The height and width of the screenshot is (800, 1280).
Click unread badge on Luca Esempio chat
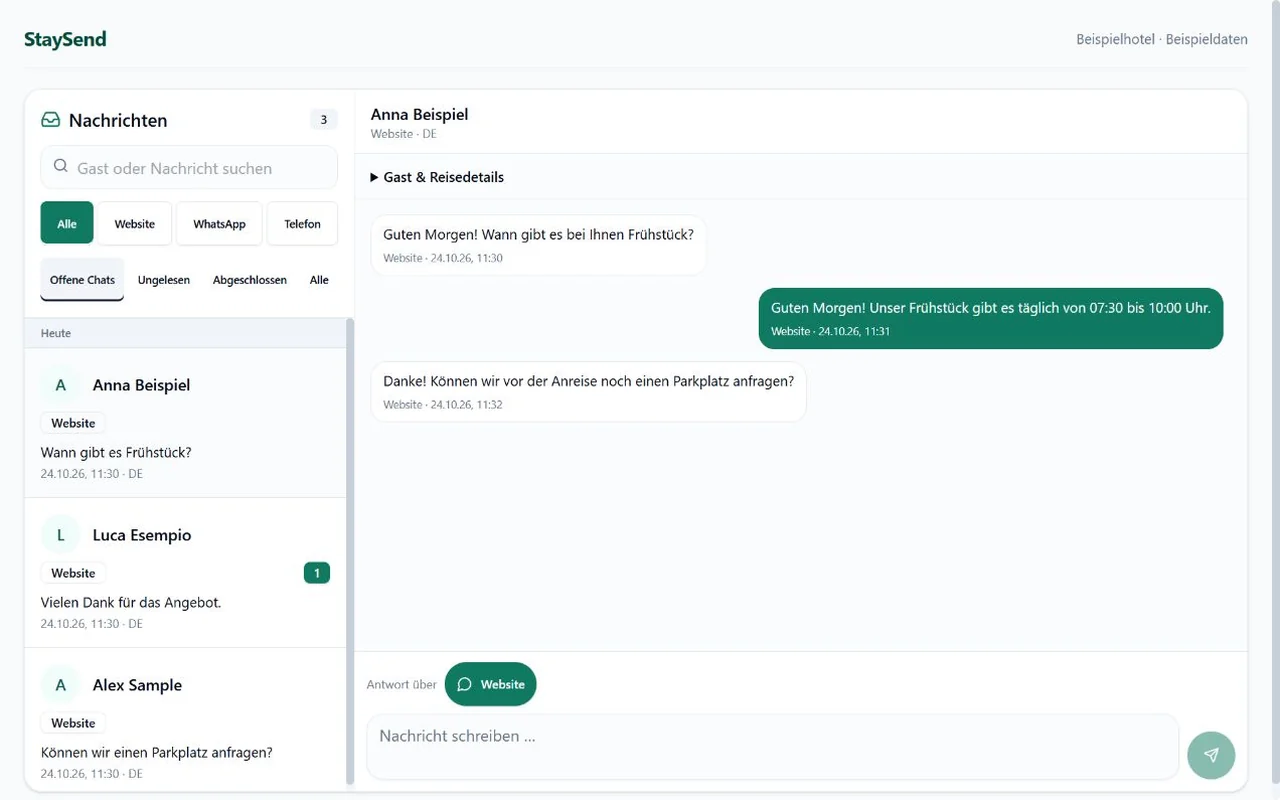click(317, 573)
